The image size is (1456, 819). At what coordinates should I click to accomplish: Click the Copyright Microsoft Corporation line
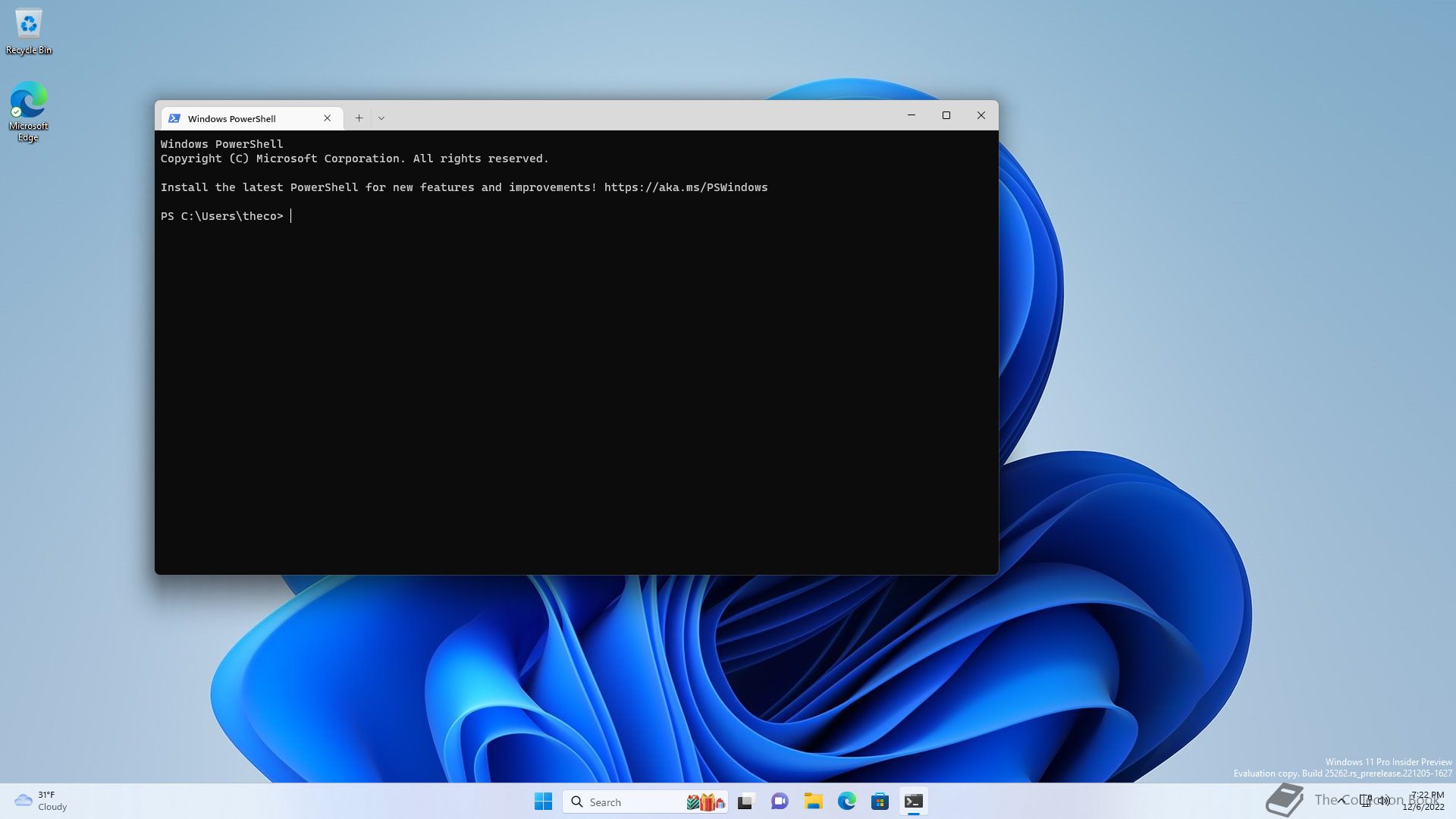[354, 158]
